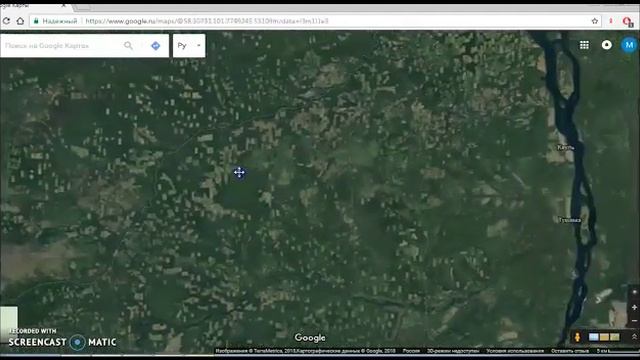Click the 'Россия' footer link

pyautogui.click(x=411, y=351)
